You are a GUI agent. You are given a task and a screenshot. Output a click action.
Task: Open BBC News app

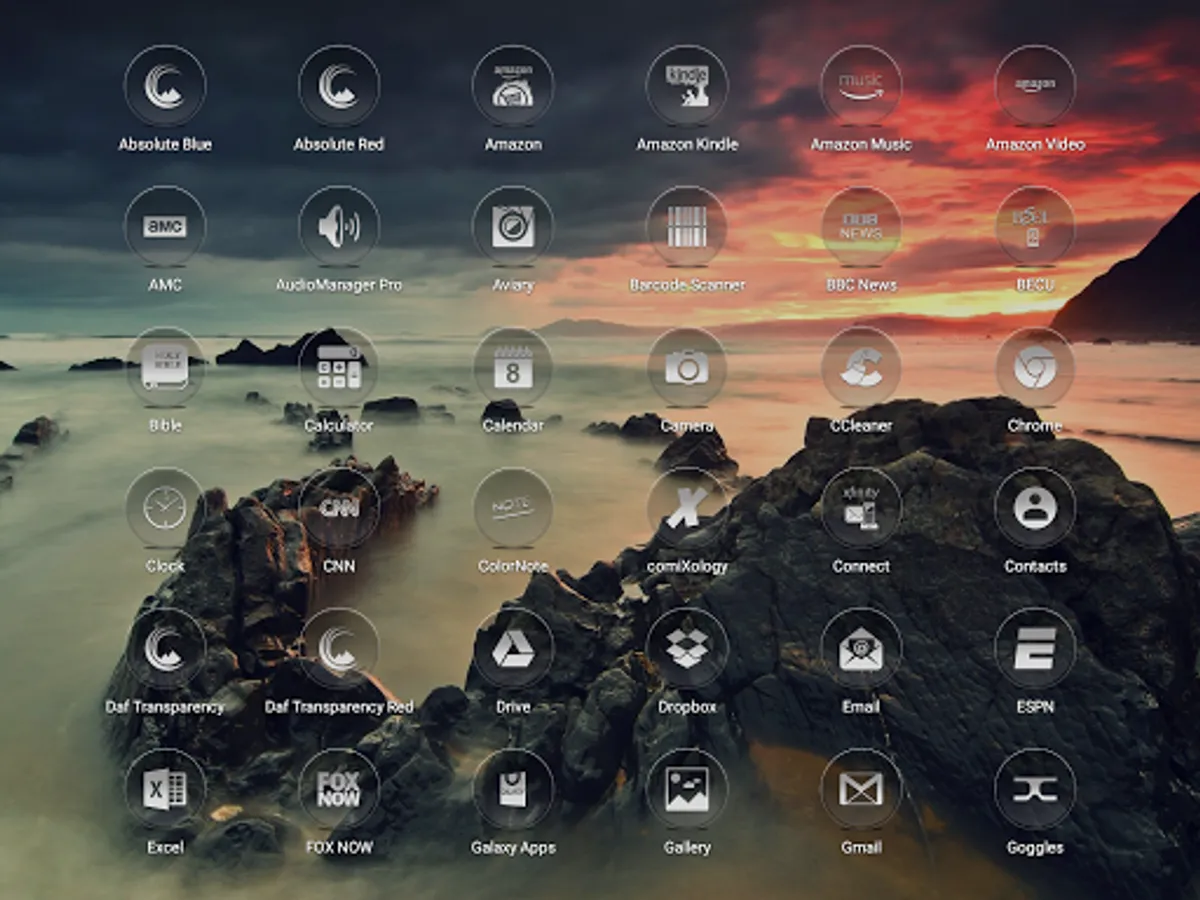861,227
